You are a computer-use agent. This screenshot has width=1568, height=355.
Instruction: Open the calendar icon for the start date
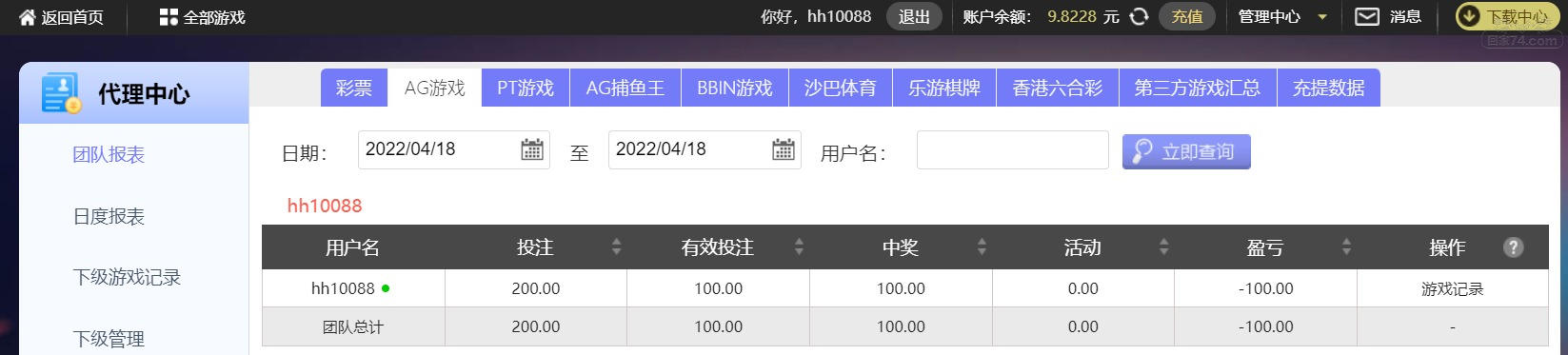click(x=532, y=149)
